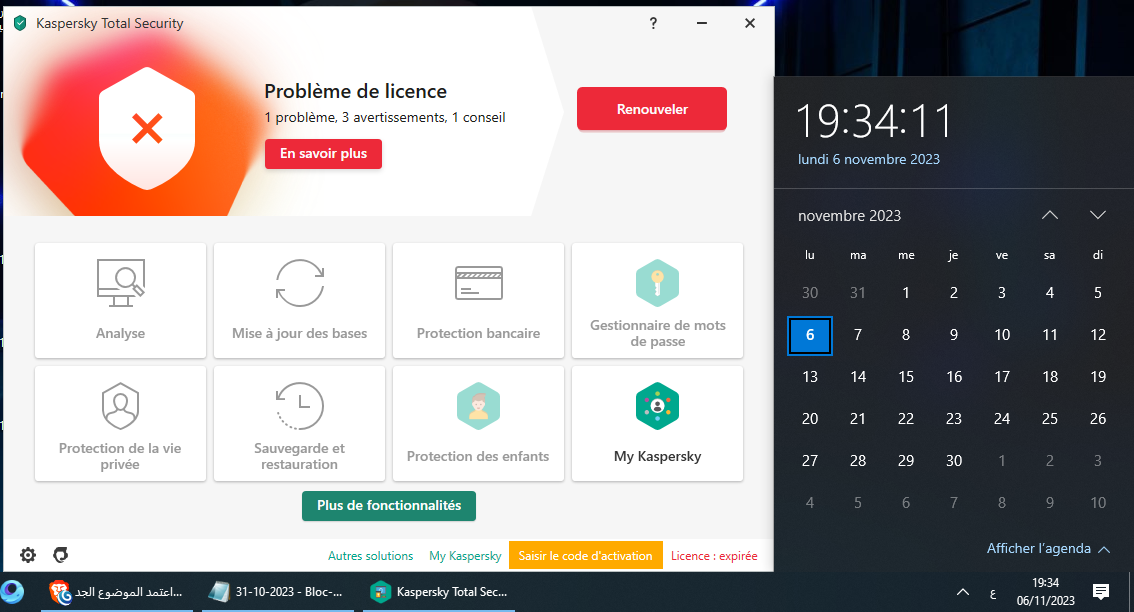Click Saisir le code d'activation

coord(586,556)
